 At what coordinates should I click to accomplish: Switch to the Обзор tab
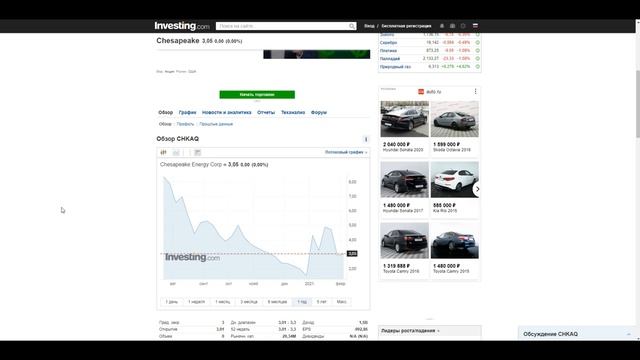(x=166, y=112)
